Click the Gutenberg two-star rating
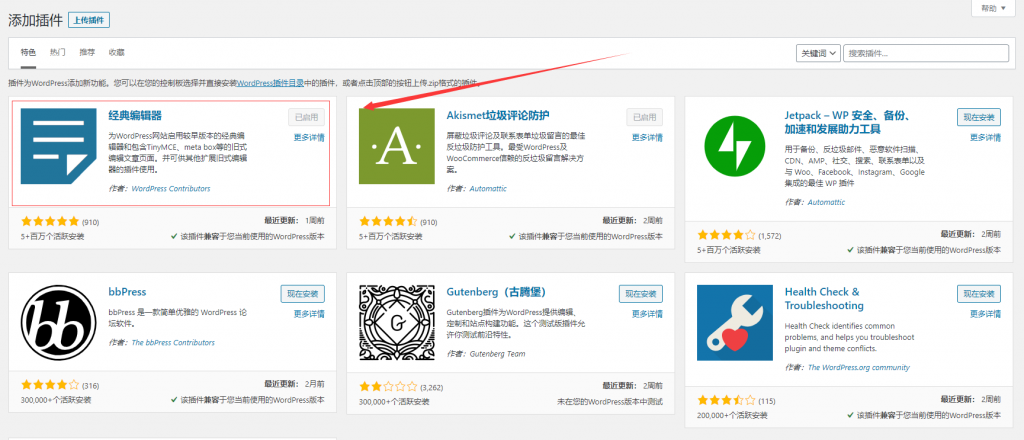This screenshot has height=440, width=1024. pyautogui.click(x=389, y=386)
